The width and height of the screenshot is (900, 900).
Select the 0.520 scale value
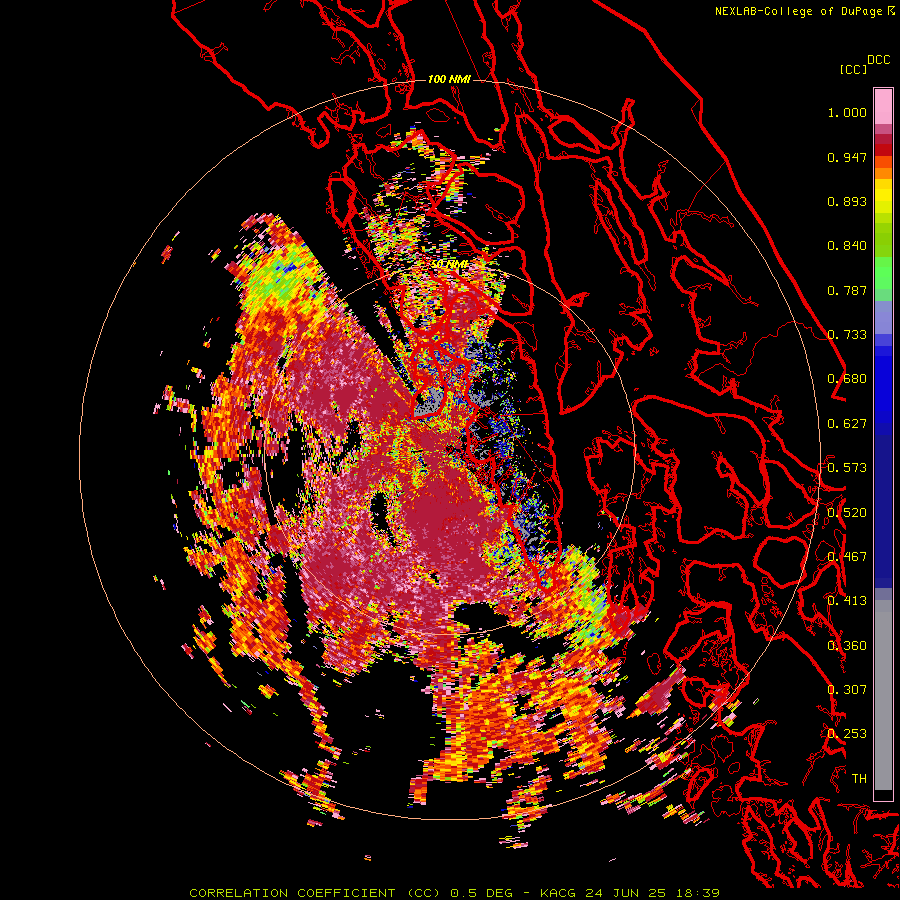click(x=847, y=513)
